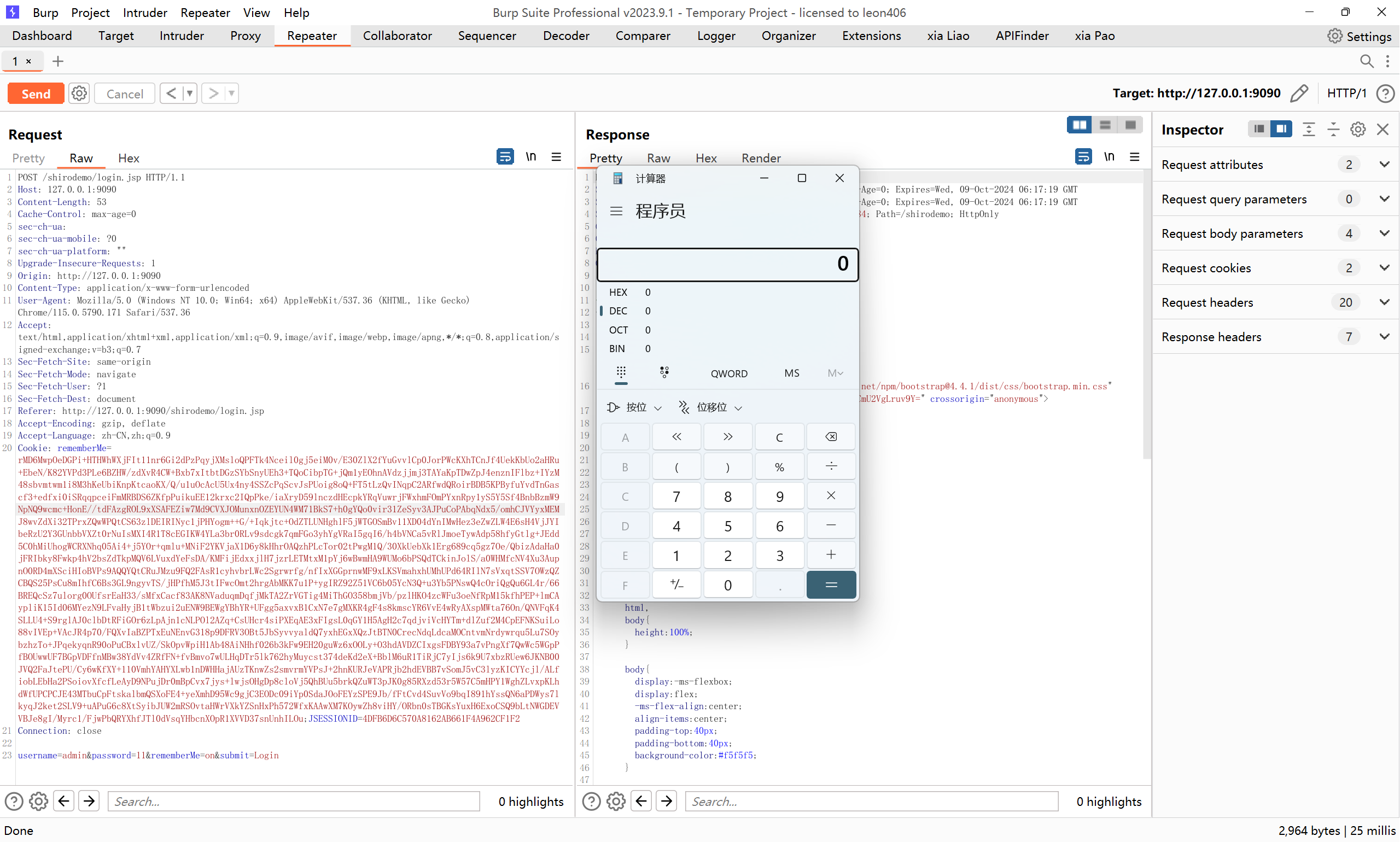Switch to side-by-side layout view toggle
1400x842 pixels.
pos(1079,125)
